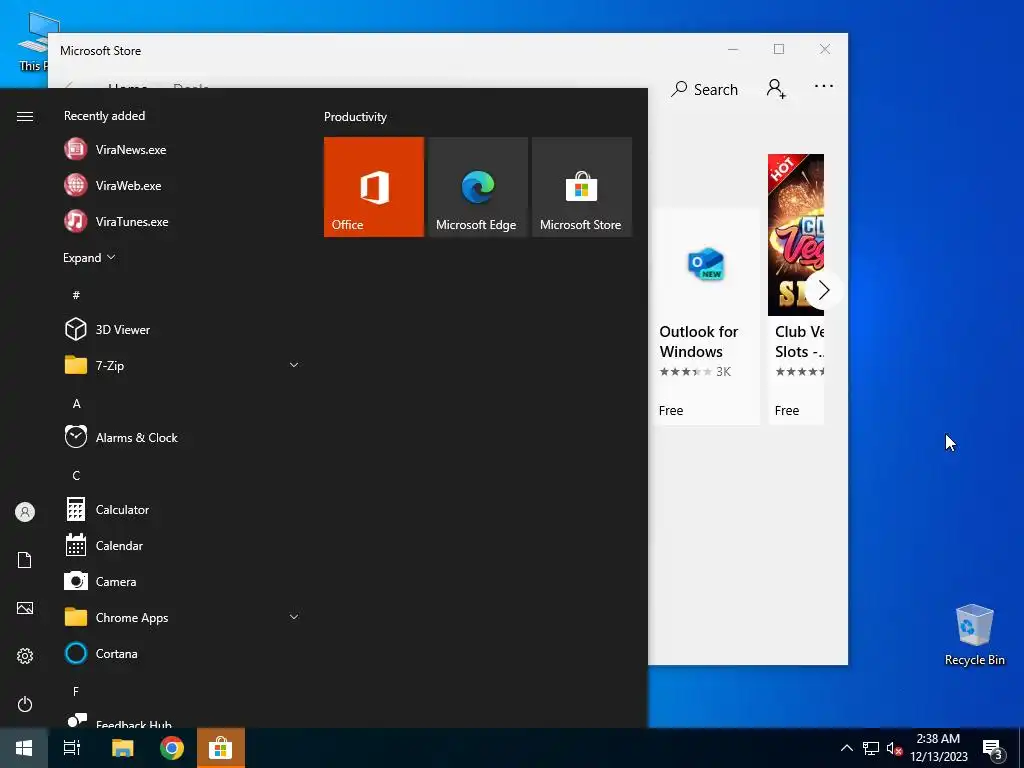Open File Explorer from taskbar
1024x768 pixels.
tap(122, 748)
